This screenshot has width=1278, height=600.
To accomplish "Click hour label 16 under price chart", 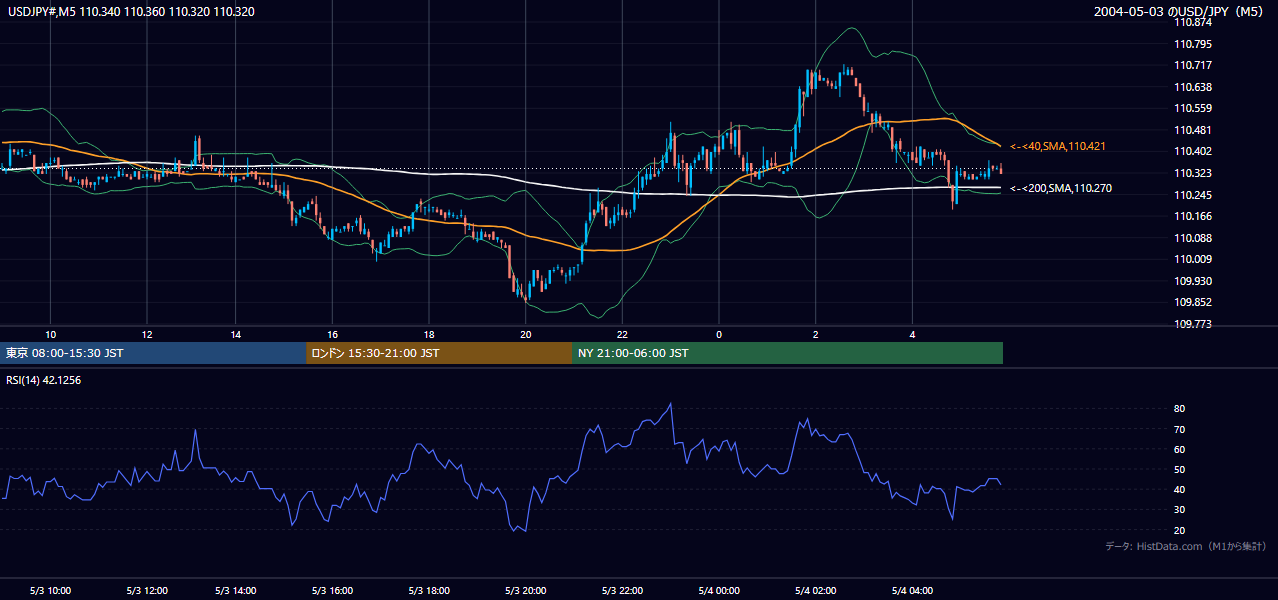I will pyautogui.click(x=332, y=334).
